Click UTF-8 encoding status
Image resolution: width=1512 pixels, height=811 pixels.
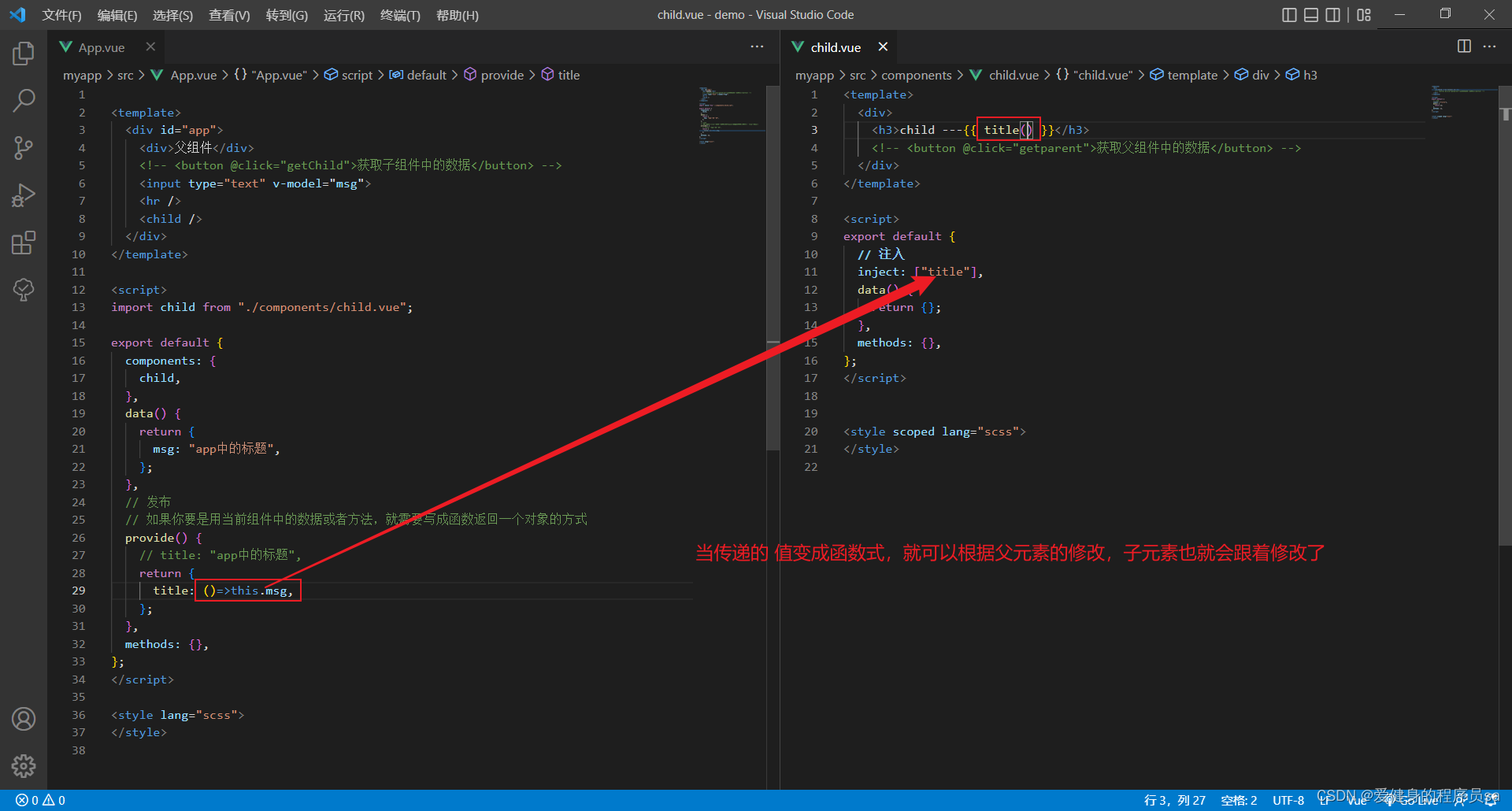point(1288,800)
